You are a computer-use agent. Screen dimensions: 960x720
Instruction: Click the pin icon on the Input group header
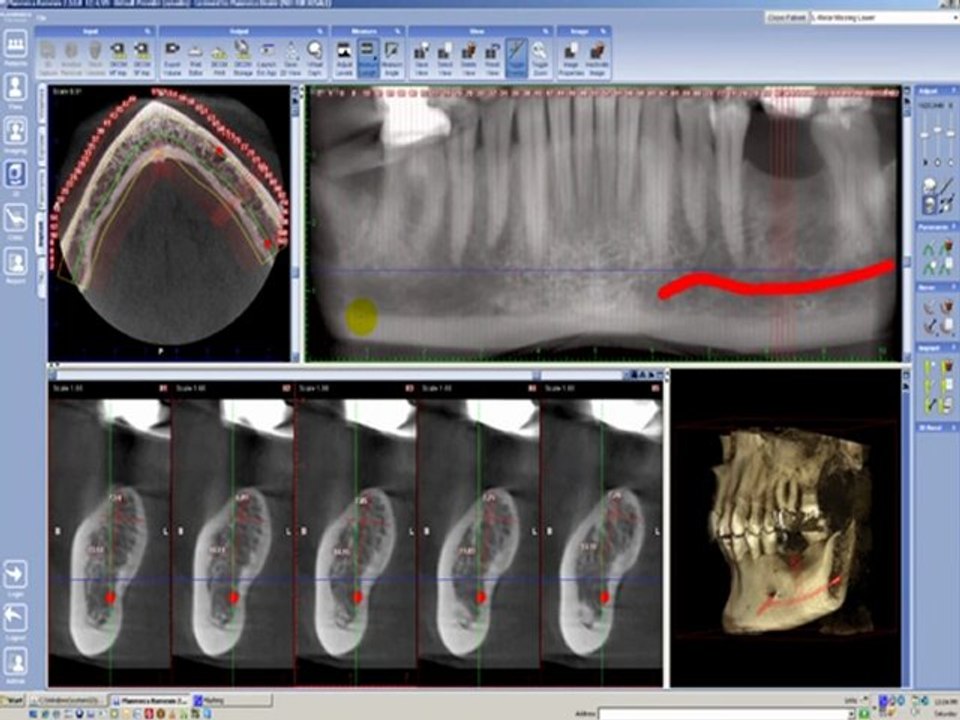pos(148,31)
